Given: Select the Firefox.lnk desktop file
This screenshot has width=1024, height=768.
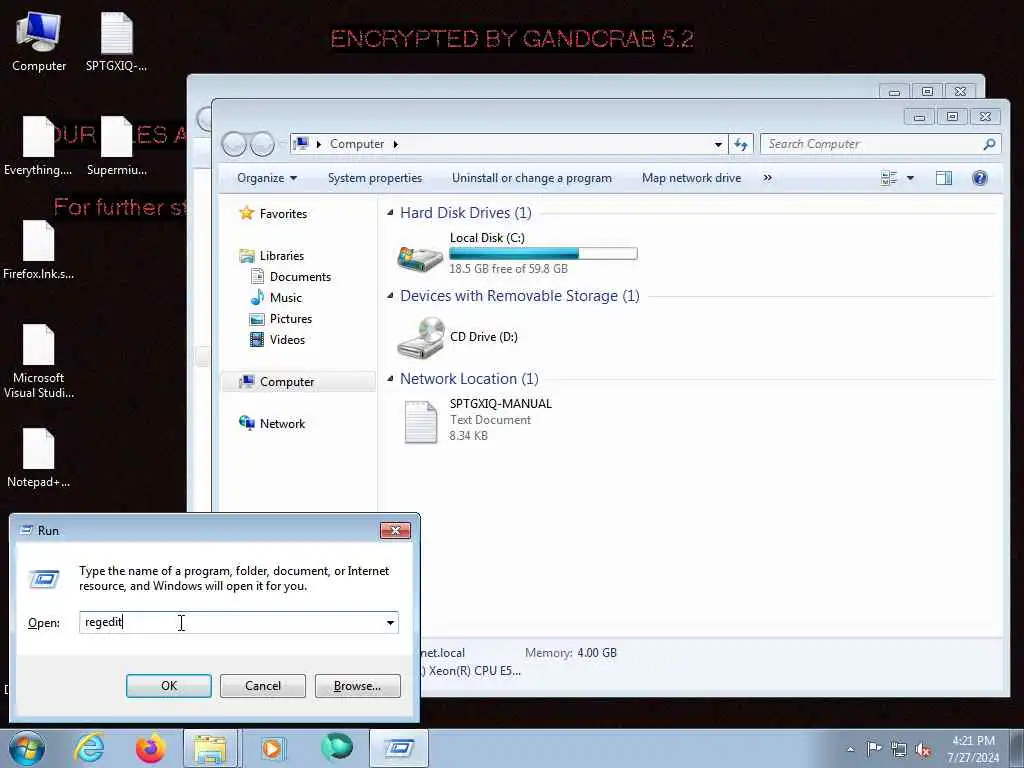Looking at the screenshot, I should (x=38, y=250).
